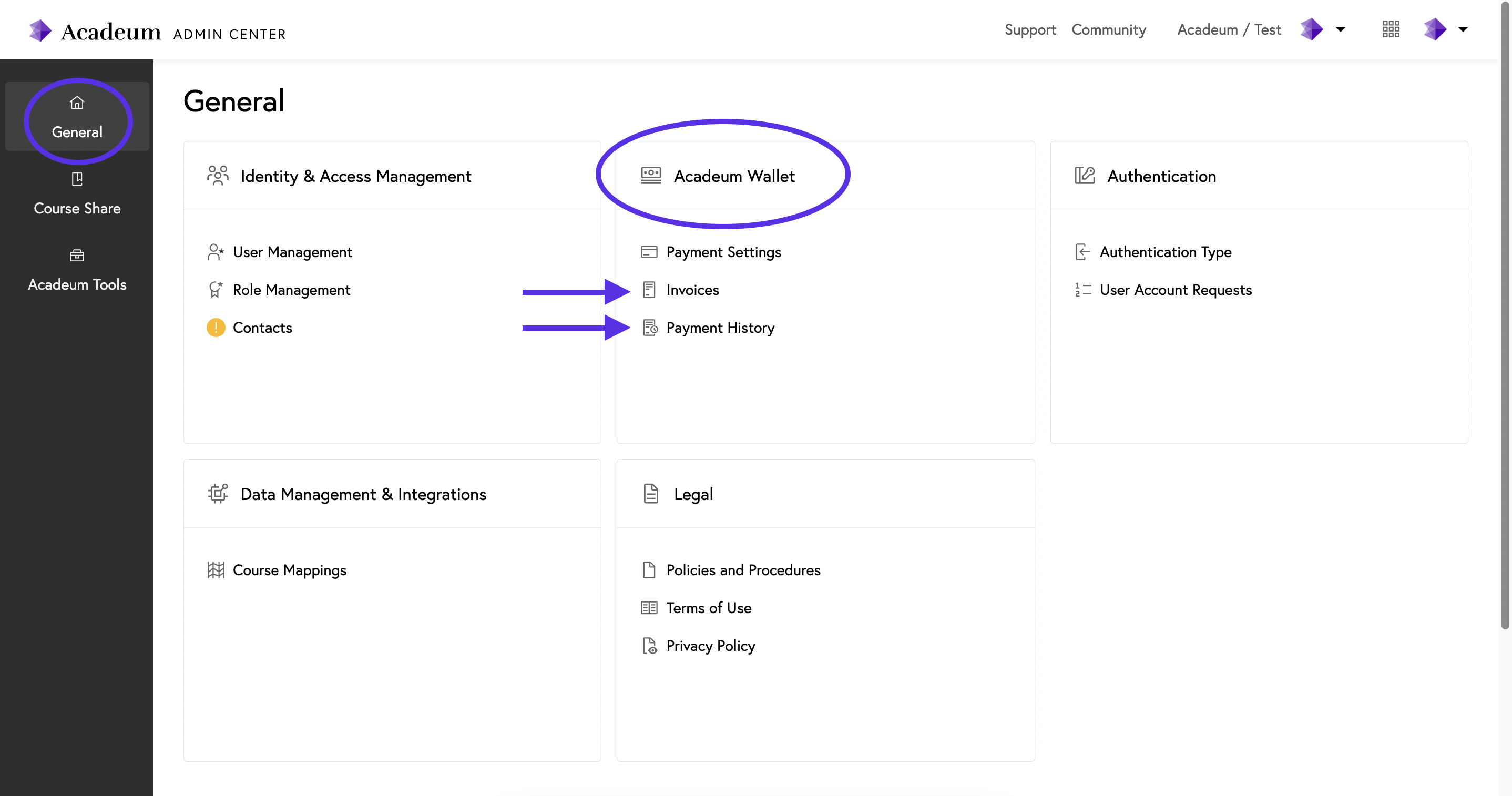Click the Payment Settings card icon

[649, 252]
